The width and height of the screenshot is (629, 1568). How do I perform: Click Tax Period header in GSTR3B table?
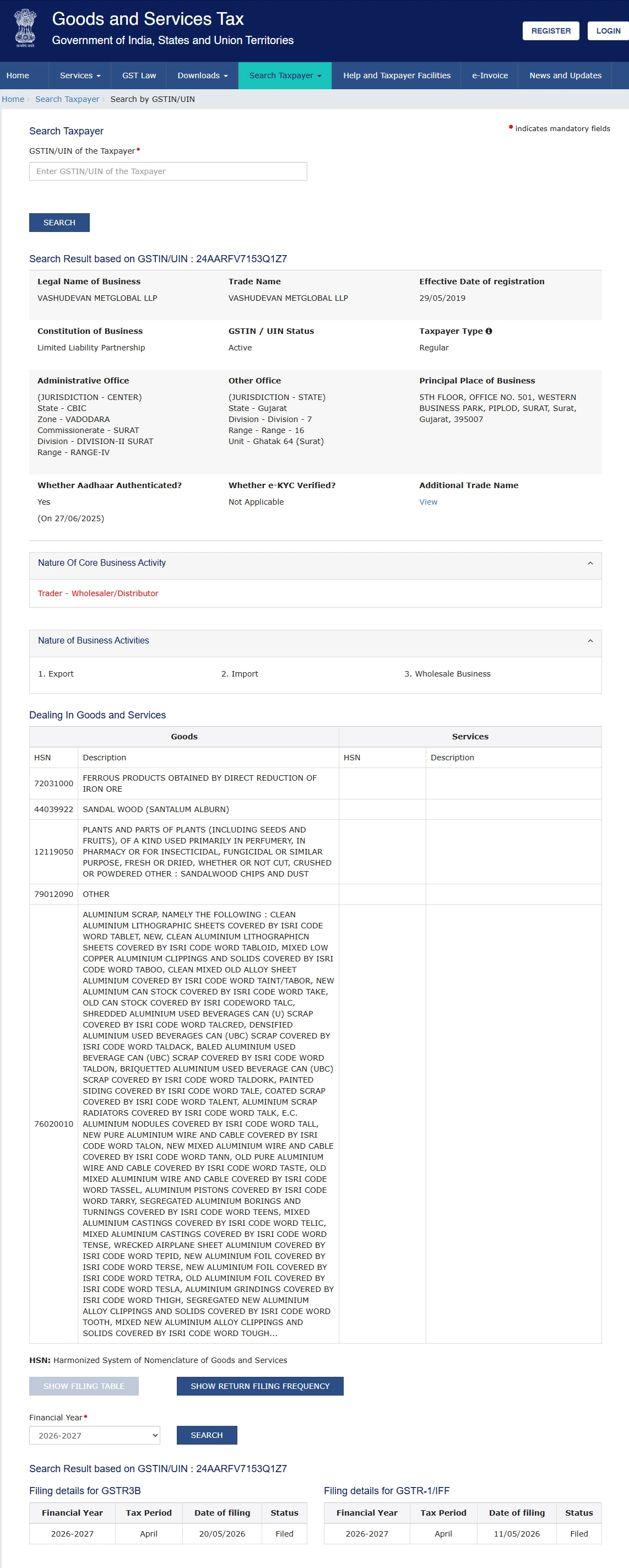click(148, 1512)
